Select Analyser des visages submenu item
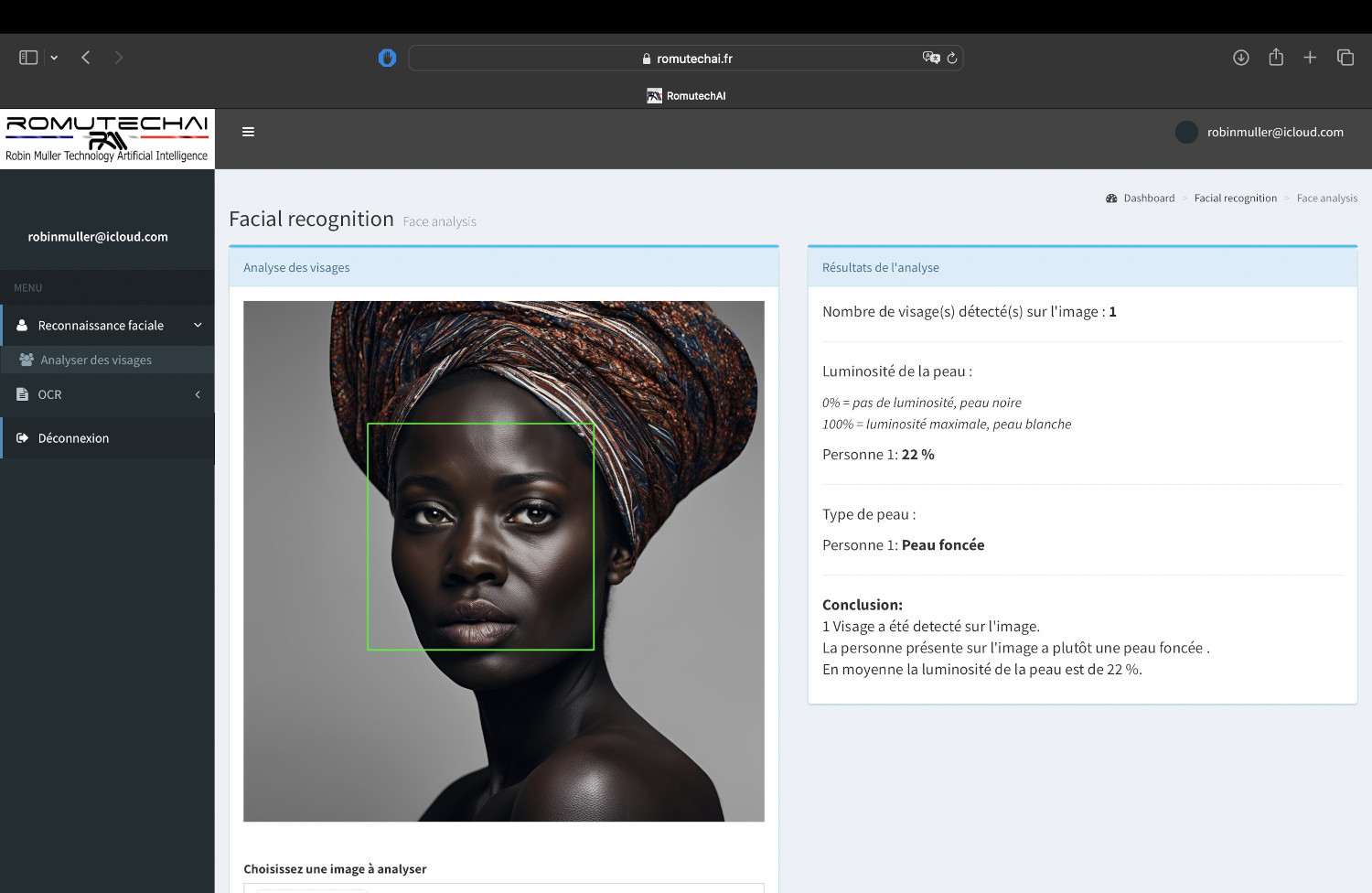Viewport: 1372px width, 893px height. (x=96, y=360)
